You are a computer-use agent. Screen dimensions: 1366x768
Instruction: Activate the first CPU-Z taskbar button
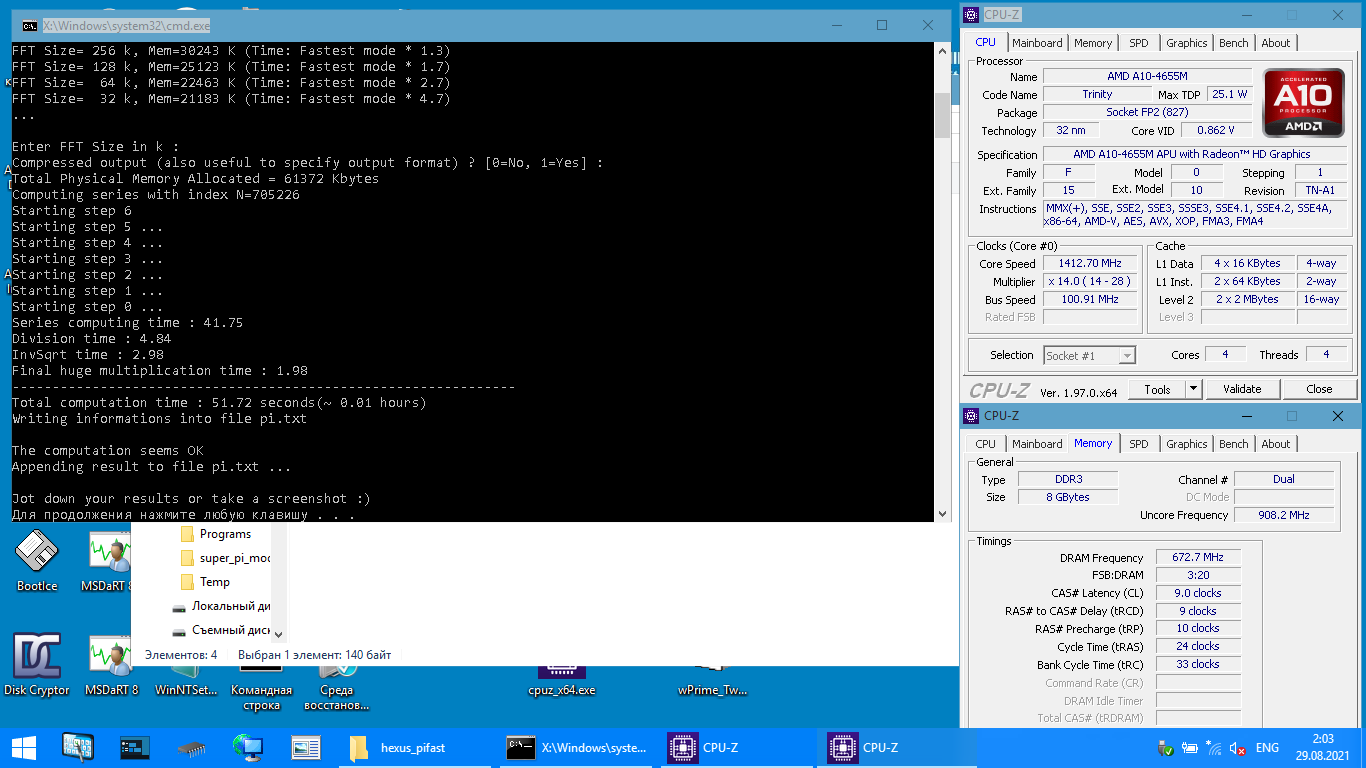point(737,747)
